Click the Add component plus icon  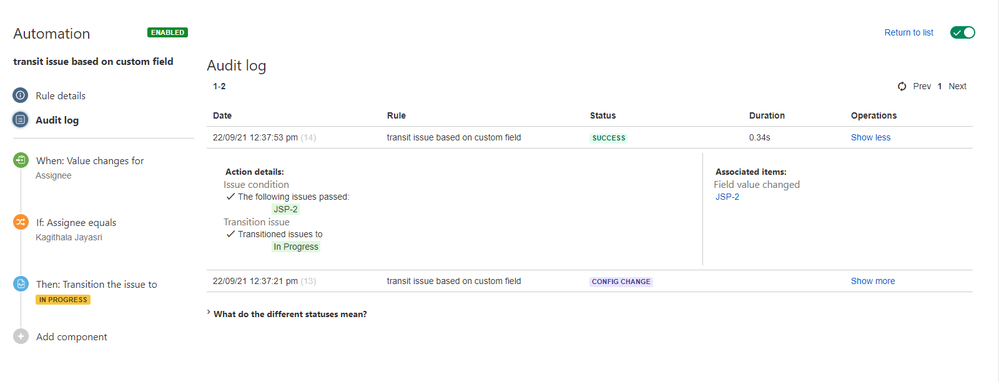click(x=20, y=337)
